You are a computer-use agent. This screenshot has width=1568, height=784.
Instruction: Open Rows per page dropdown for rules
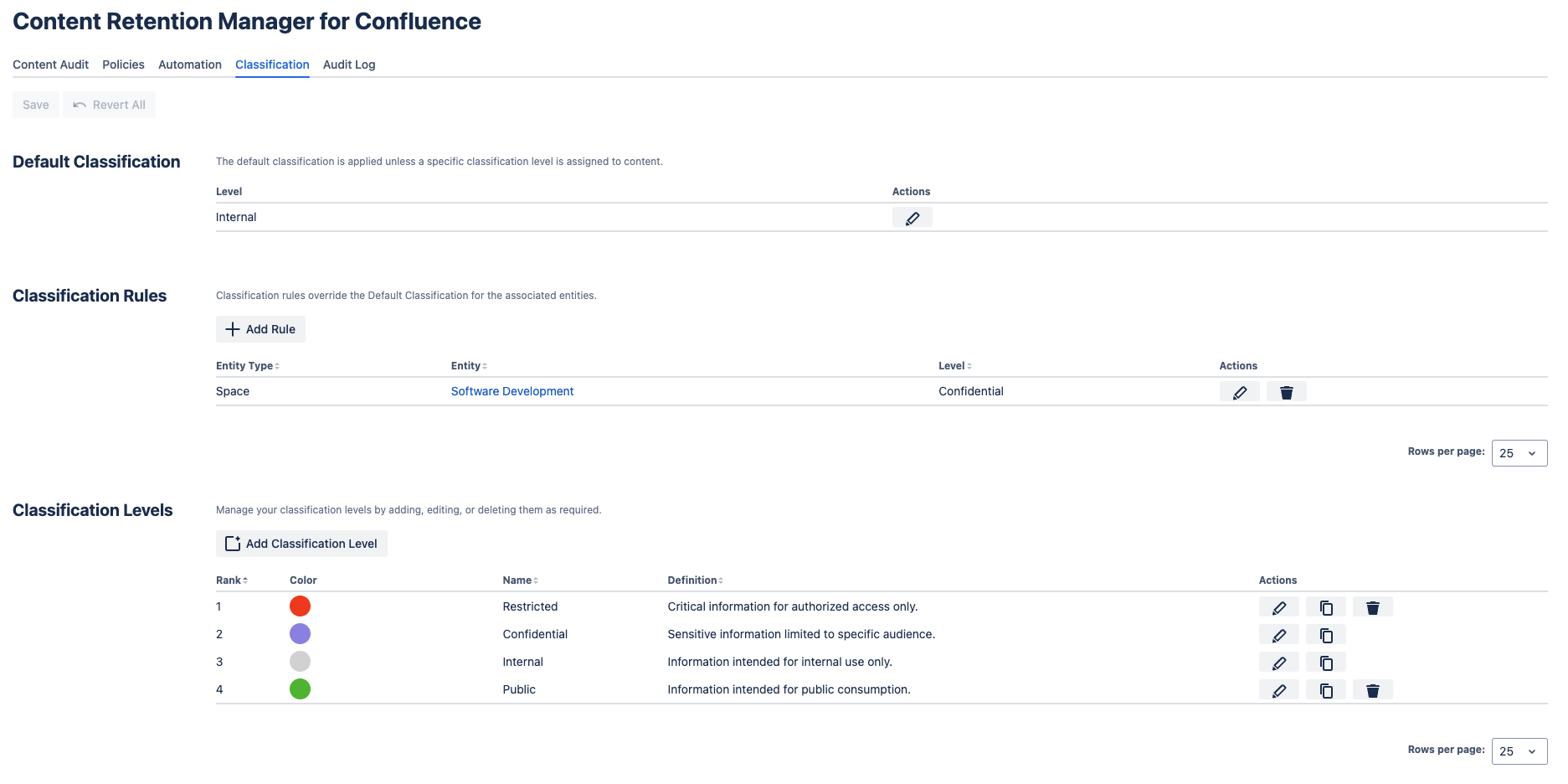1519,453
